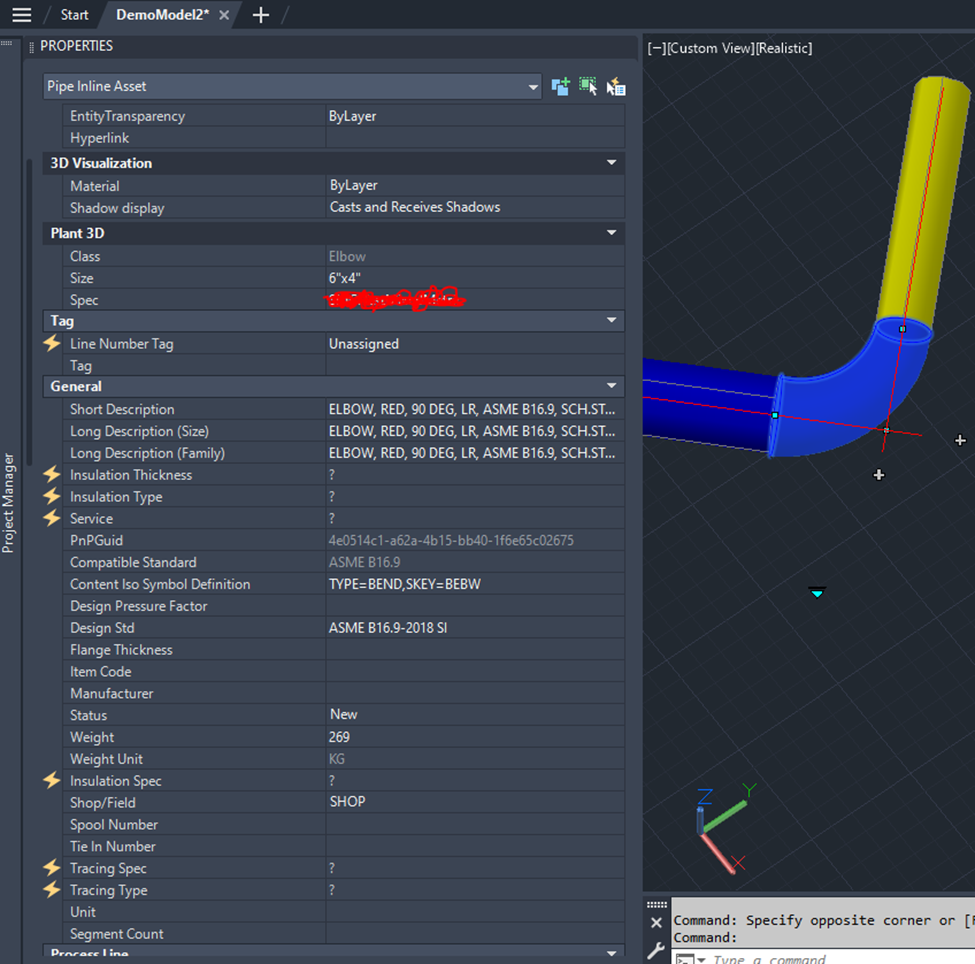Open the application hamburger menu
This screenshot has width=975, height=964.
click(x=21, y=15)
